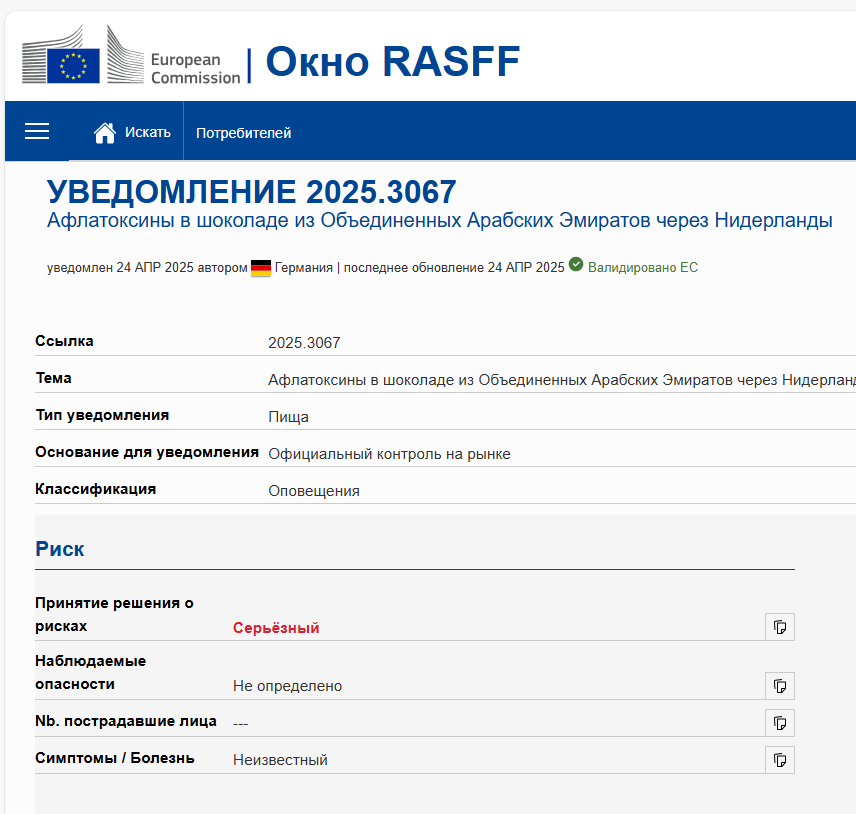Click the Неизвестный symptoms value

point(280,760)
